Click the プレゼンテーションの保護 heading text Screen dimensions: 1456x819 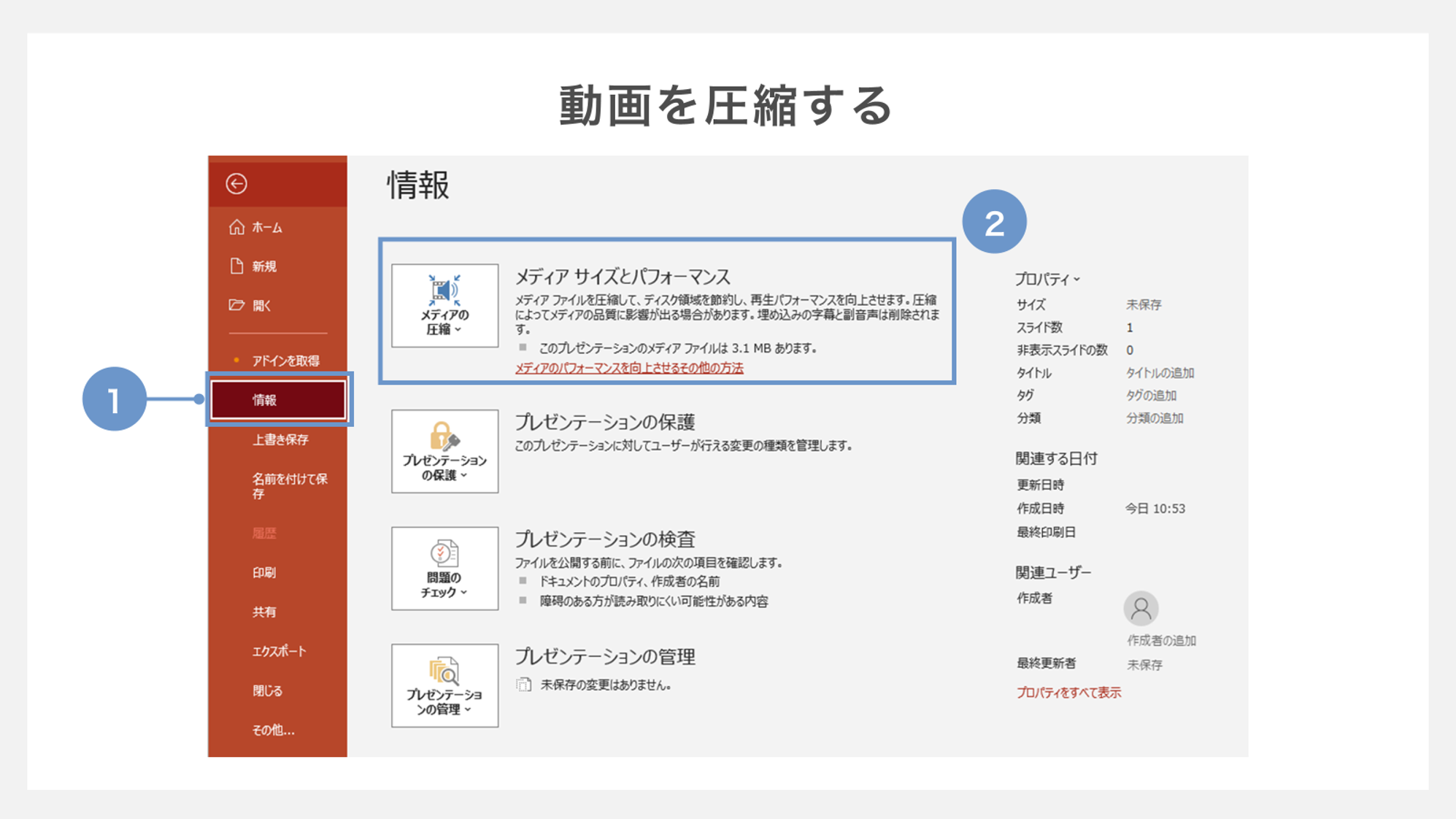pos(605,422)
